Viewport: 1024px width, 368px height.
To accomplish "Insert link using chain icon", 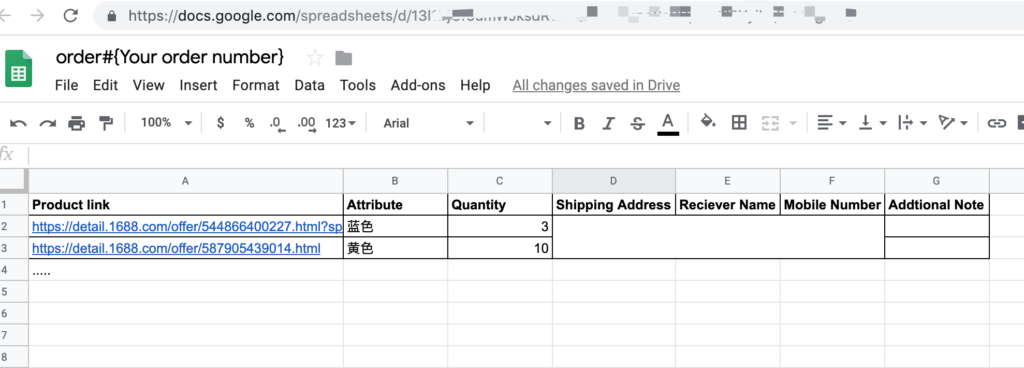I will click(996, 123).
